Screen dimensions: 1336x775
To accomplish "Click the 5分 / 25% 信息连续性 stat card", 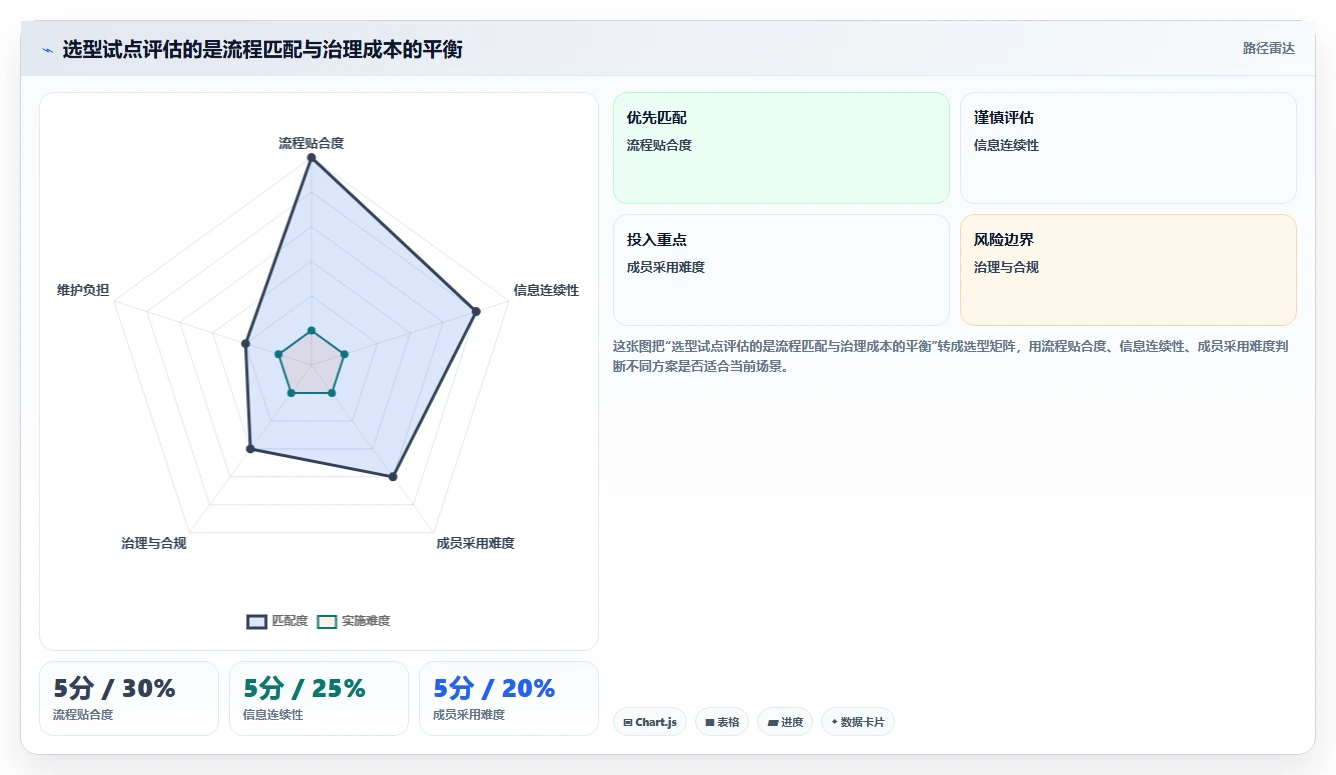I will tap(319, 698).
